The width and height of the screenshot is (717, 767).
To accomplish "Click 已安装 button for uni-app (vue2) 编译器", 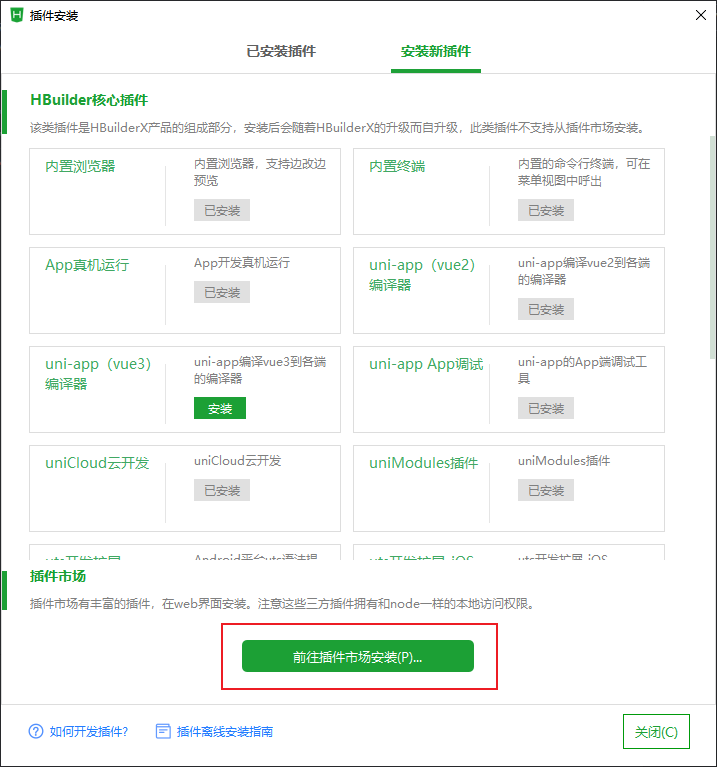I will (x=545, y=309).
